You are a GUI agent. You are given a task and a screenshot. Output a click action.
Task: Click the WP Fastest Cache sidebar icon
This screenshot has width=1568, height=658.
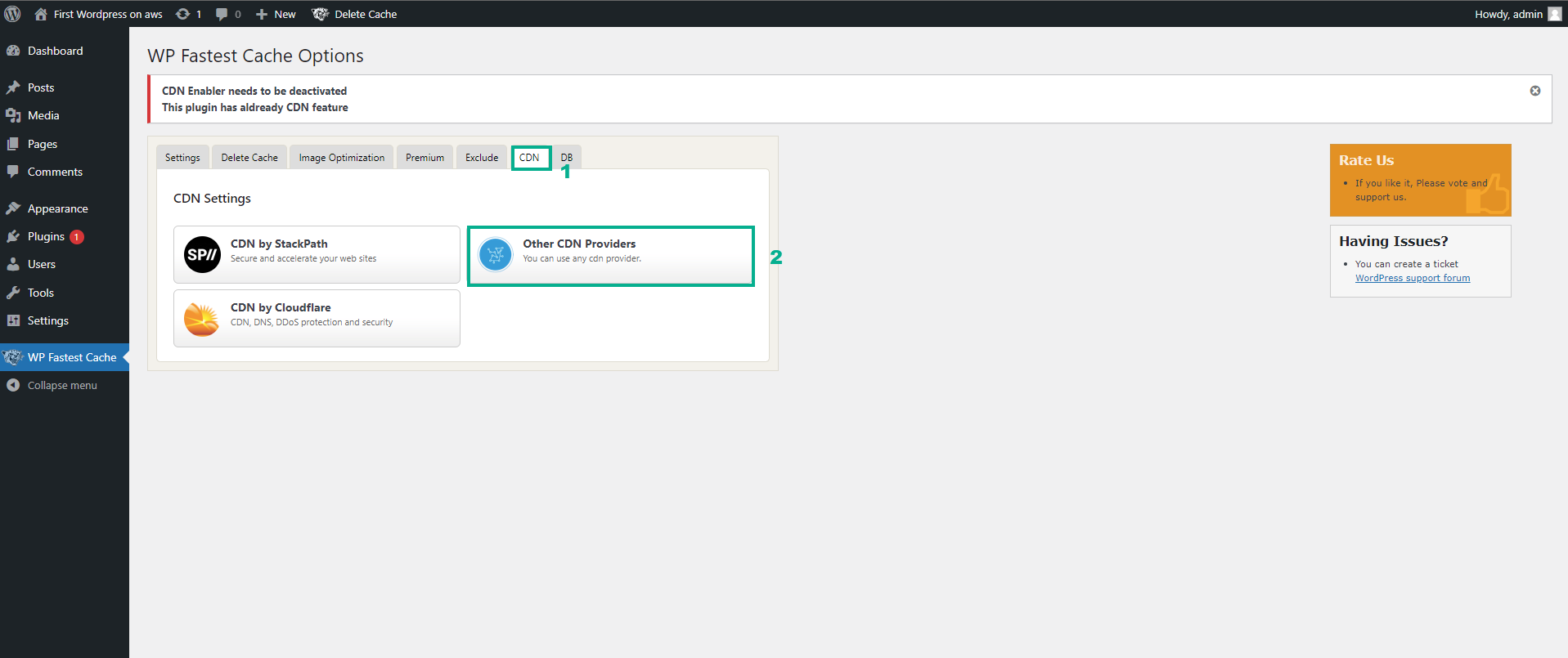[13, 357]
